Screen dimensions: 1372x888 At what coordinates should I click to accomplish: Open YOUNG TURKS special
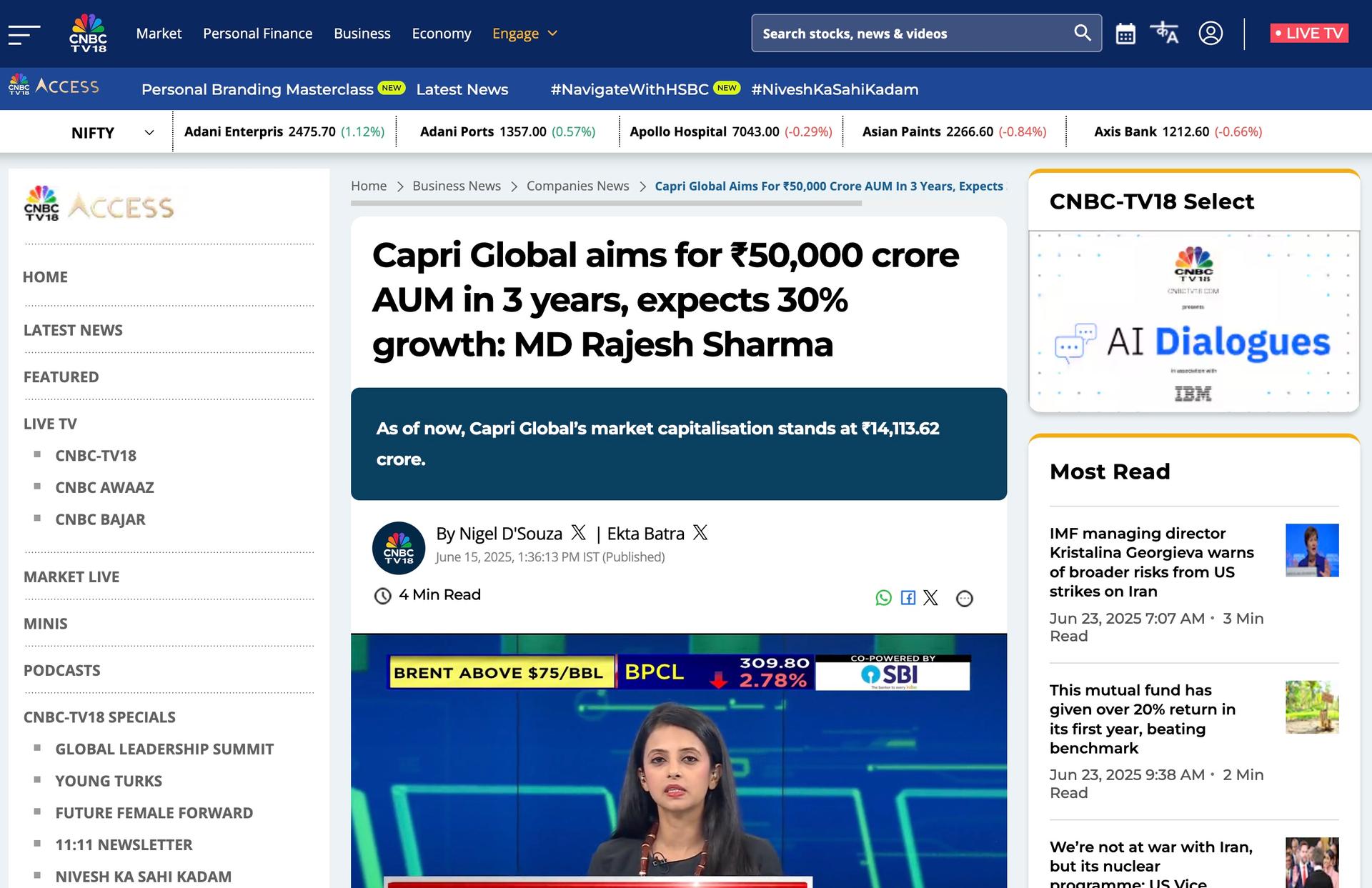pyautogui.click(x=109, y=782)
